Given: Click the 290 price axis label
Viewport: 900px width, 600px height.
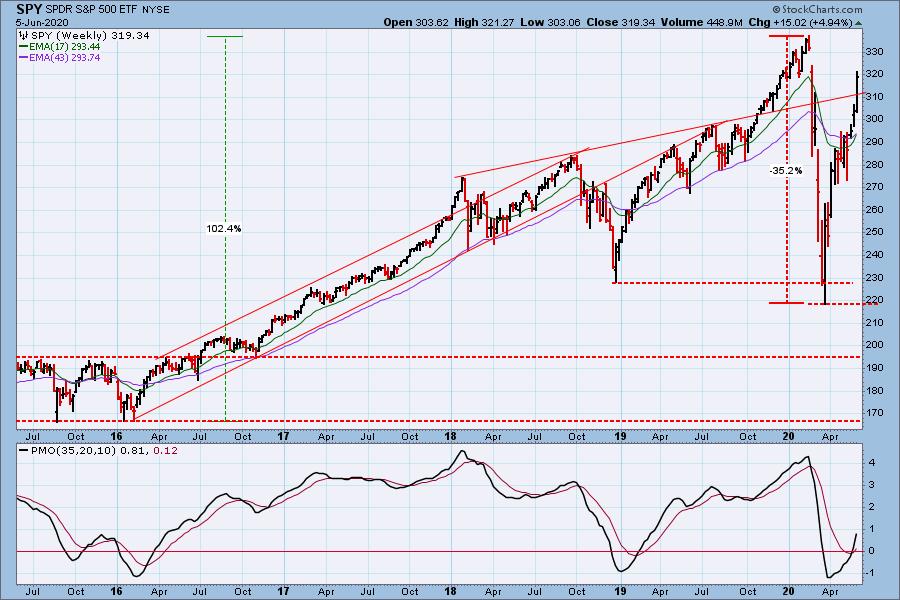Looking at the screenshot, I should pos(874,142).
